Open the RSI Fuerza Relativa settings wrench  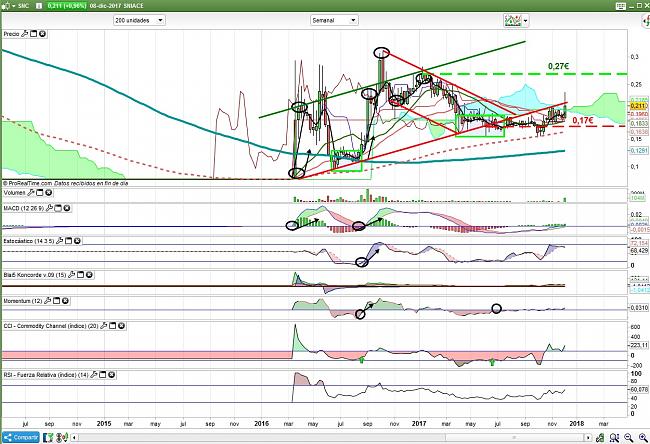(x=94, y=375)
